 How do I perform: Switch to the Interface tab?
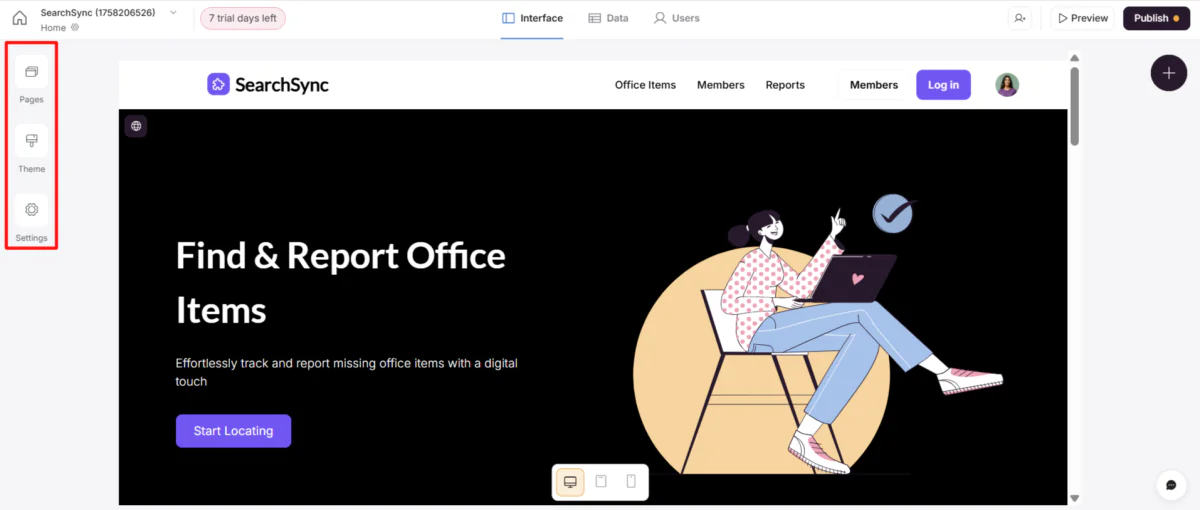(x=532, y=18)
